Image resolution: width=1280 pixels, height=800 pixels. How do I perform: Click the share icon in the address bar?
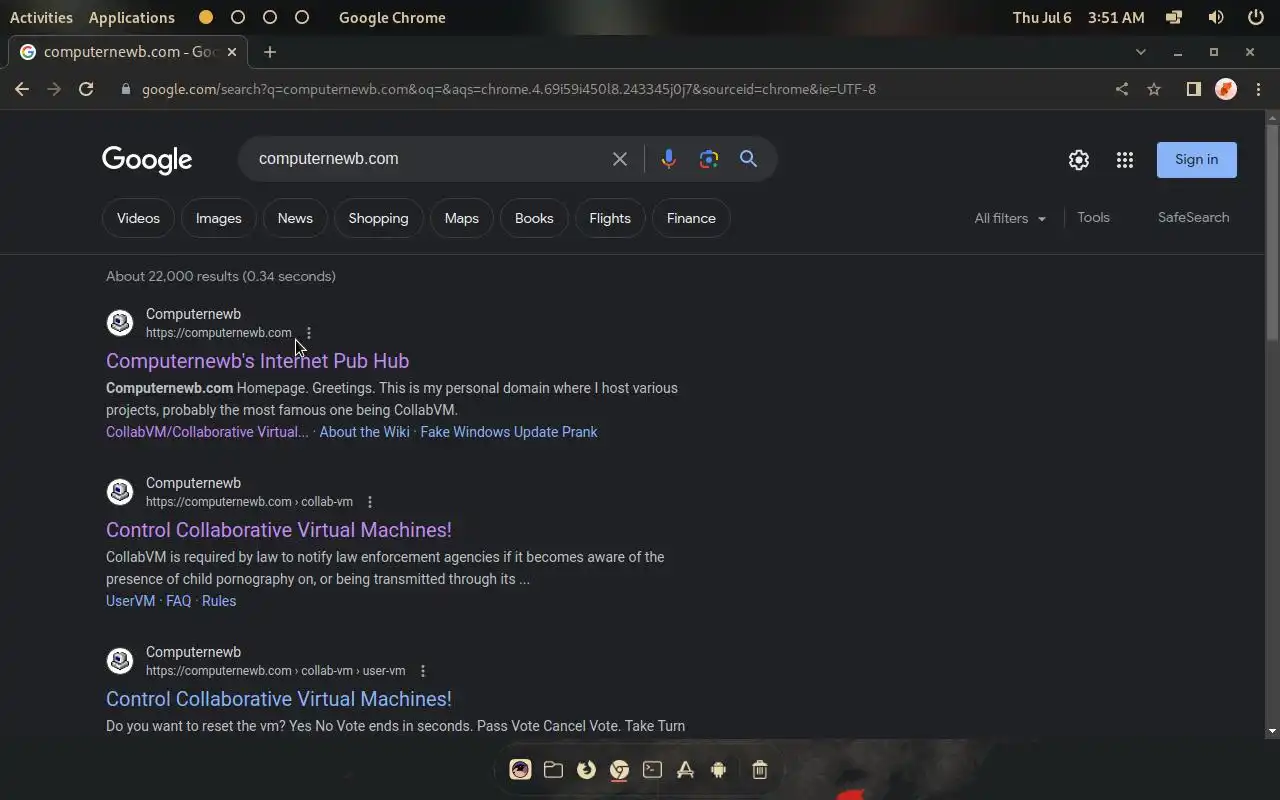(x=1122, y=89)
